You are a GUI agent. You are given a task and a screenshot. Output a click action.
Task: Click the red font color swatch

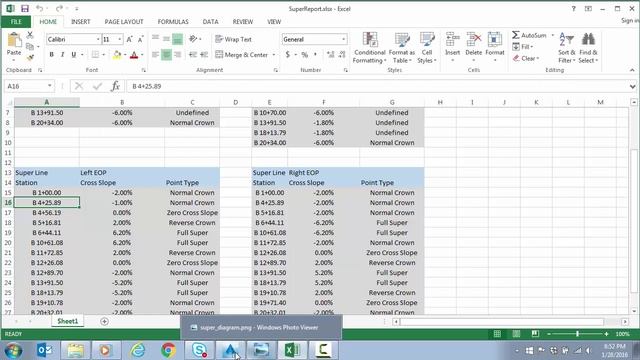point(134,55)
